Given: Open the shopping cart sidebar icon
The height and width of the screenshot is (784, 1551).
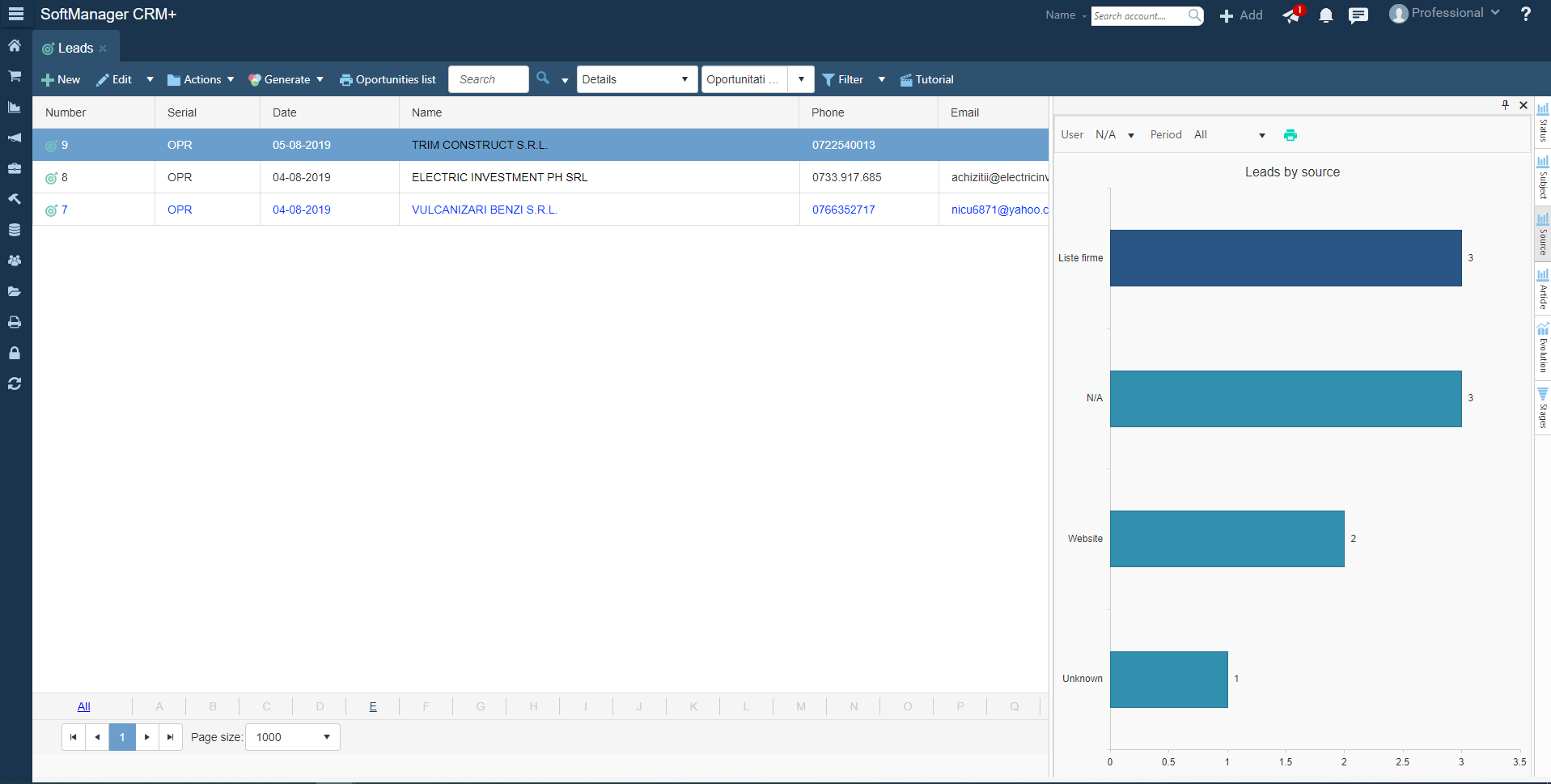Looking at the screenshot, I should [15, 76].
